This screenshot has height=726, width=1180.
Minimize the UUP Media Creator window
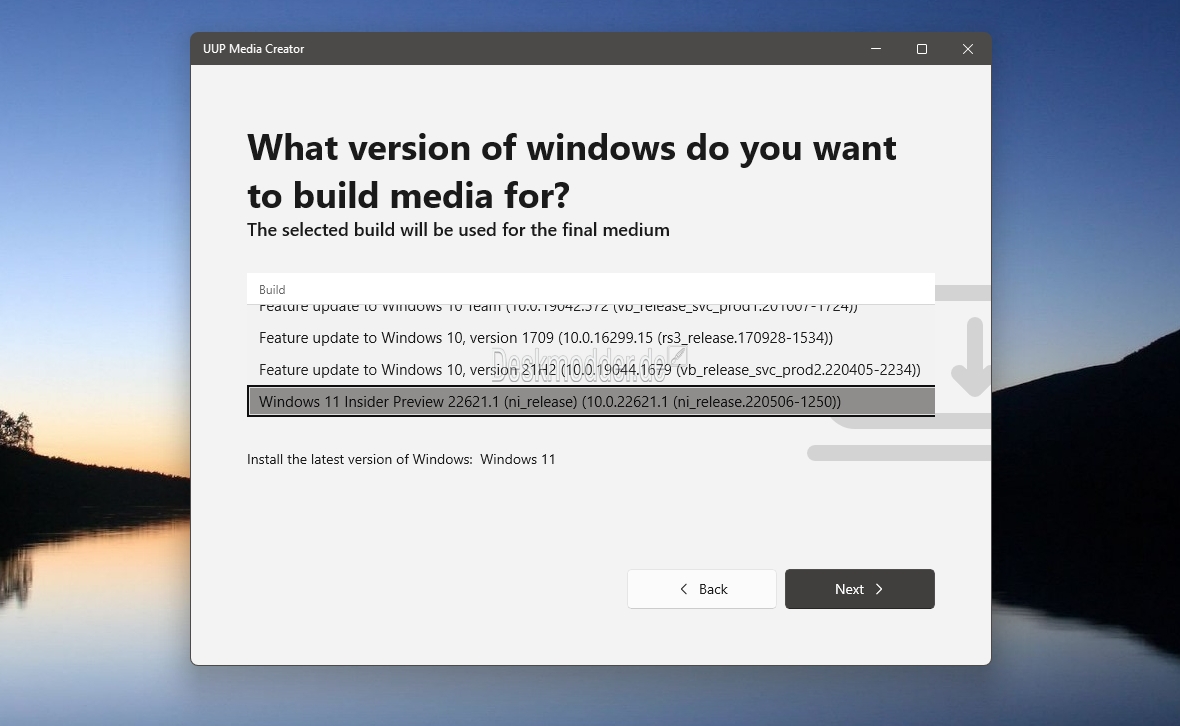click(x=876, y=49)
